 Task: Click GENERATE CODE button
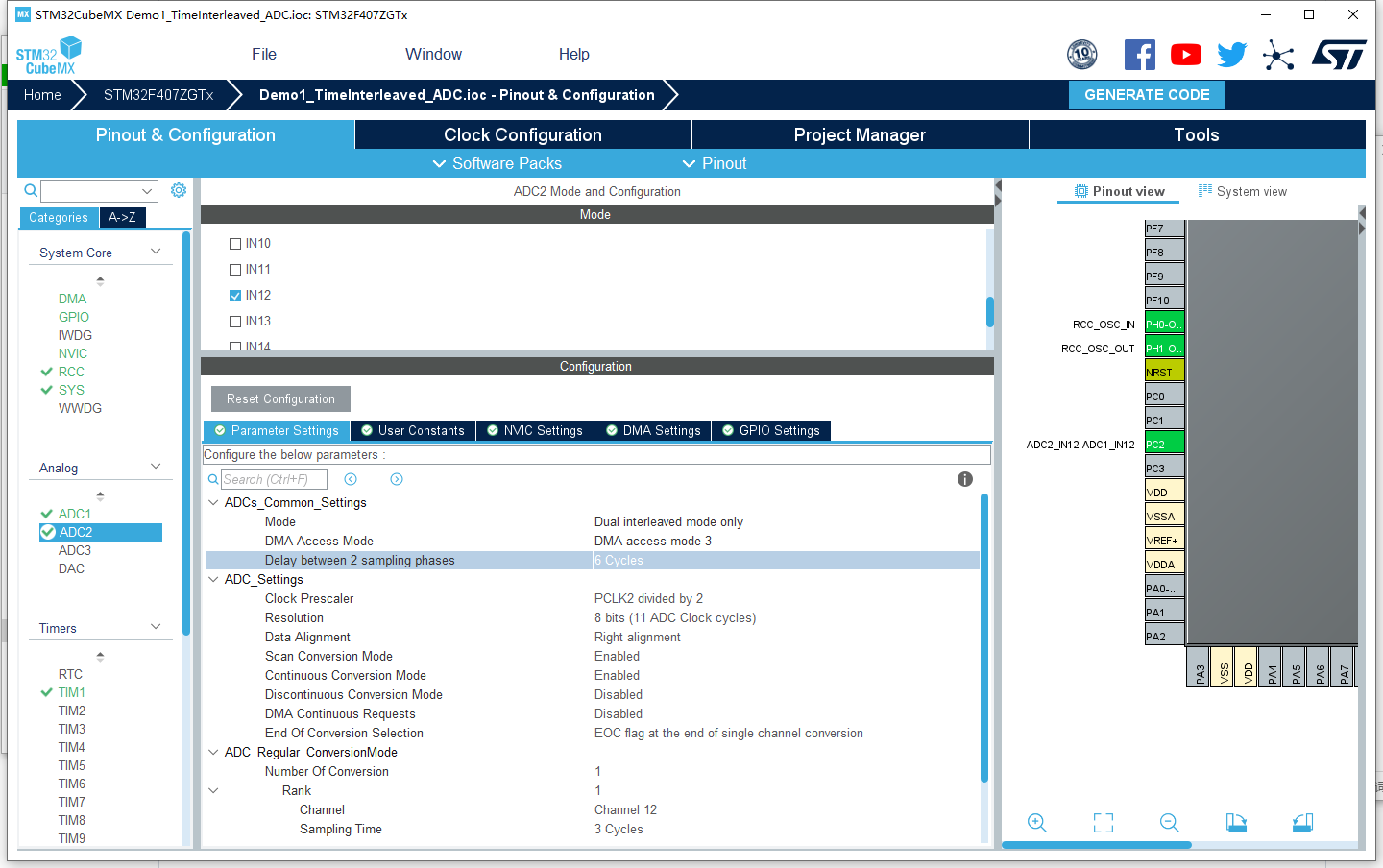click(1147, 94)
